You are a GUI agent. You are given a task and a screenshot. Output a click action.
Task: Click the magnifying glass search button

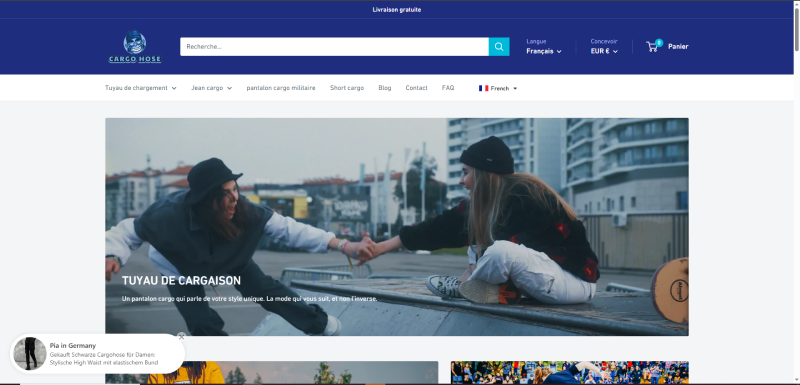click(499, 46)
